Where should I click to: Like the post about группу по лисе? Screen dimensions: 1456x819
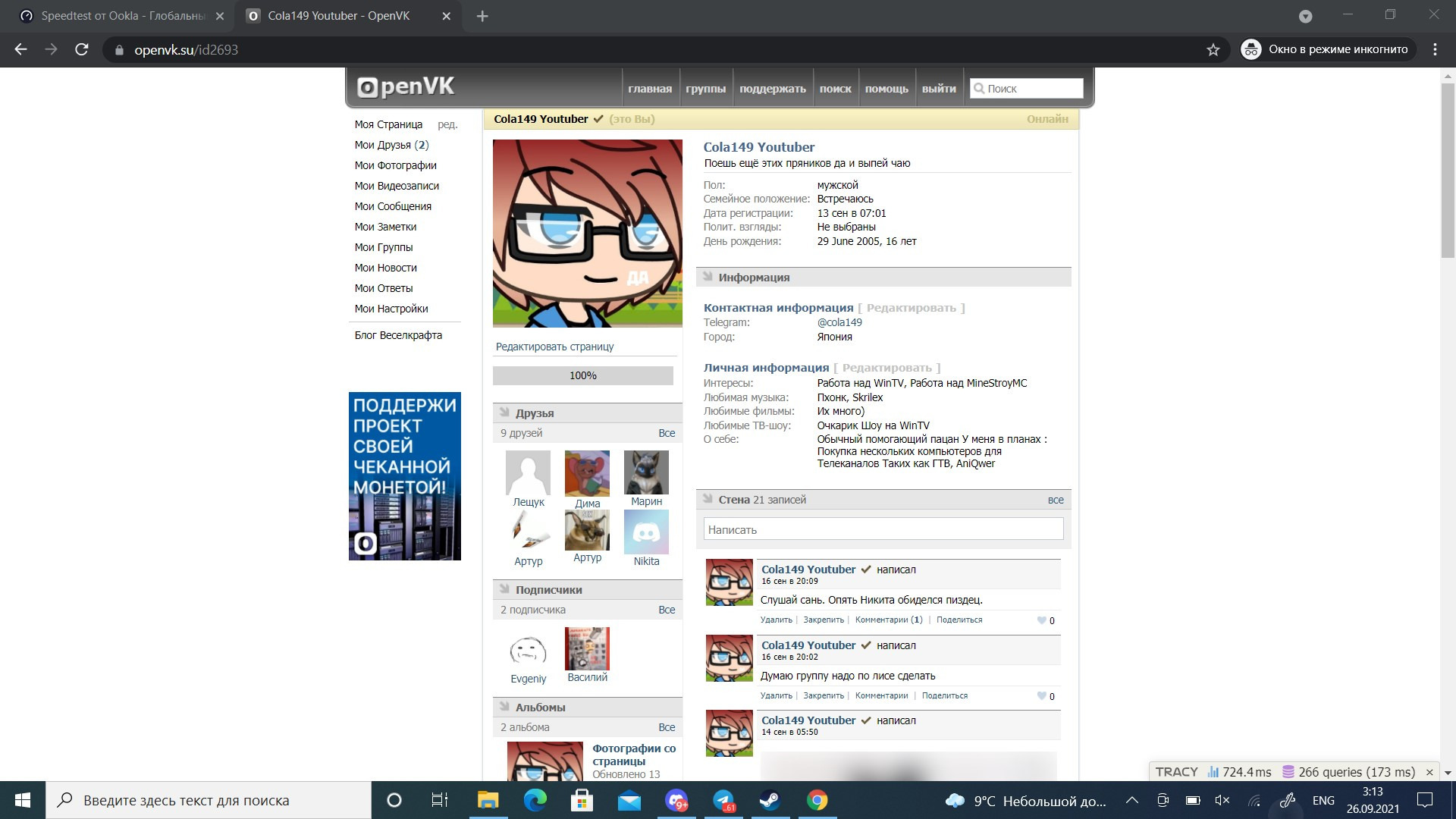[1042, 696]
